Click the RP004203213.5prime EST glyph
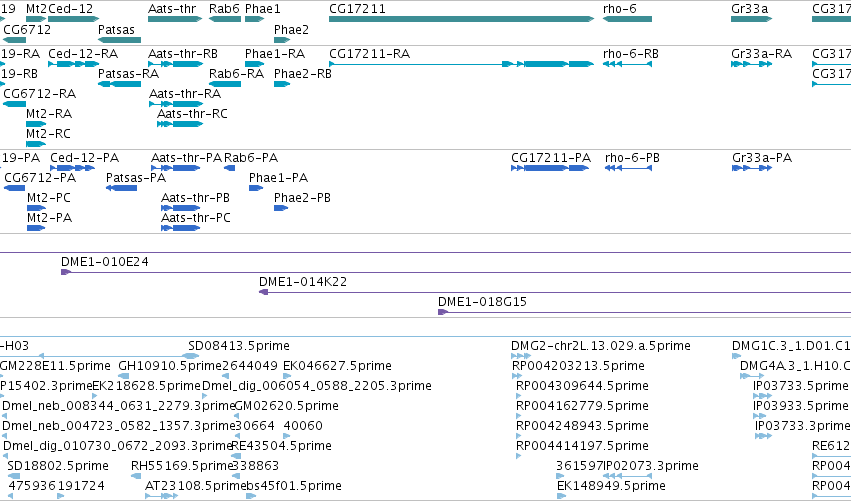This screenshot has height=501, width=851. click(517, 376)
